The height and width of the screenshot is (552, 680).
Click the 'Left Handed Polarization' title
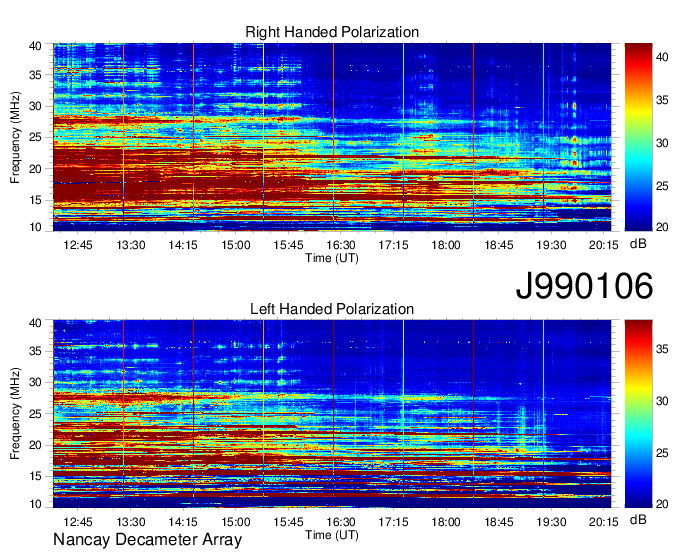332,309
